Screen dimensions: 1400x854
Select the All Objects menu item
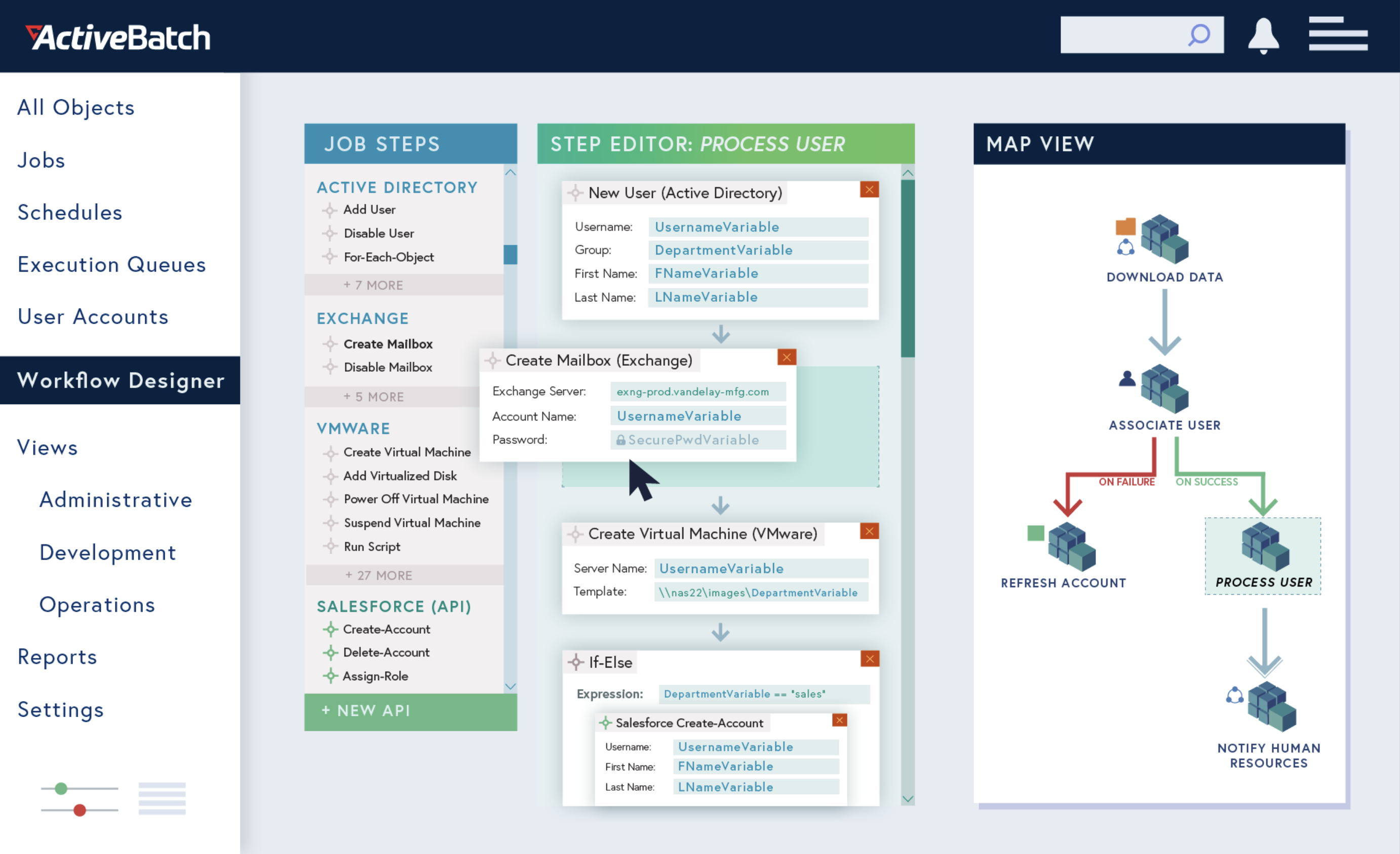coord(77,108)
